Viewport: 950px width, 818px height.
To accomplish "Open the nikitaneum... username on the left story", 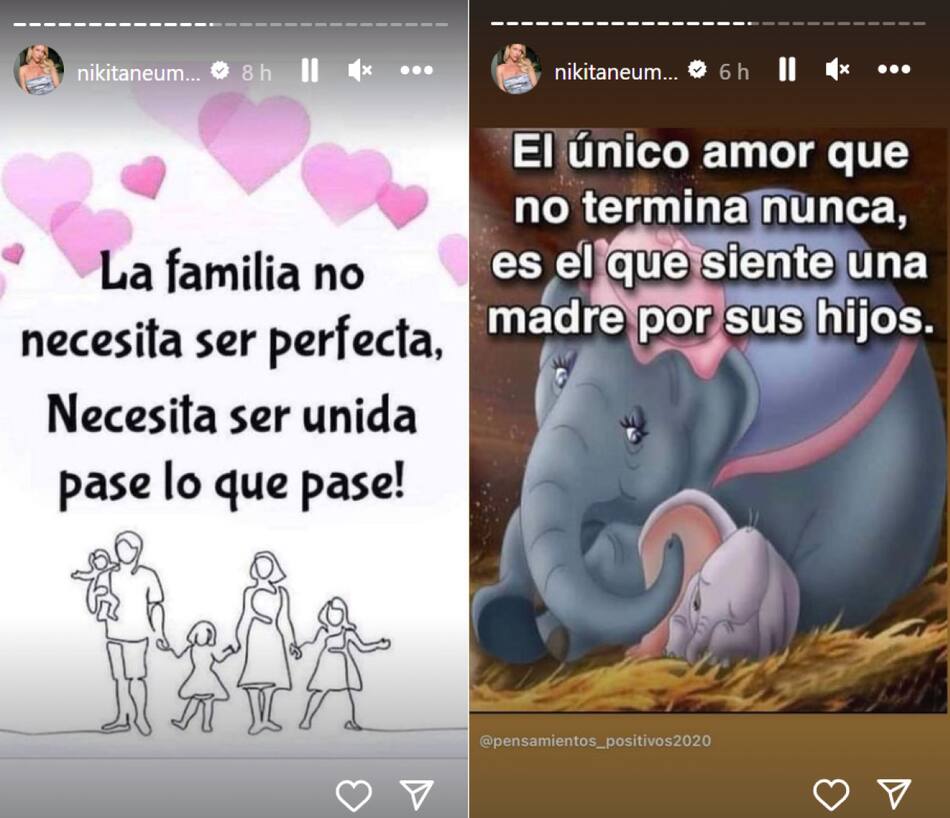I will (139, 73).
